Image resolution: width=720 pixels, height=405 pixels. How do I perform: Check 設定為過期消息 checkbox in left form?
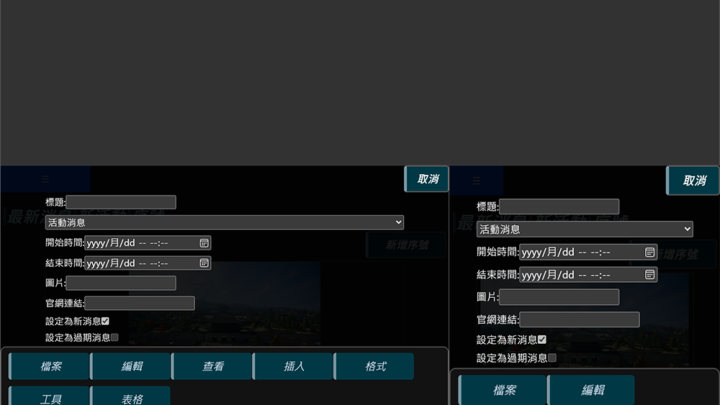click(x=115, y=338)
